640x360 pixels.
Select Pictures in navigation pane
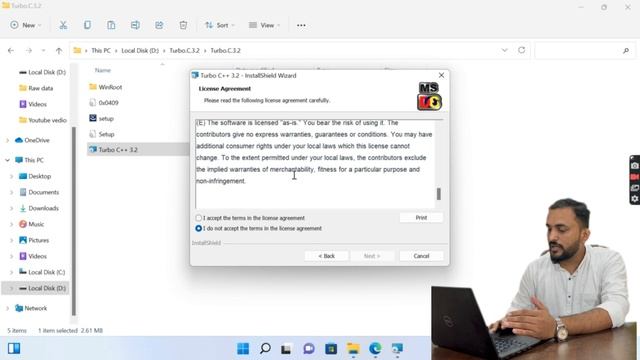click(34, 240)
